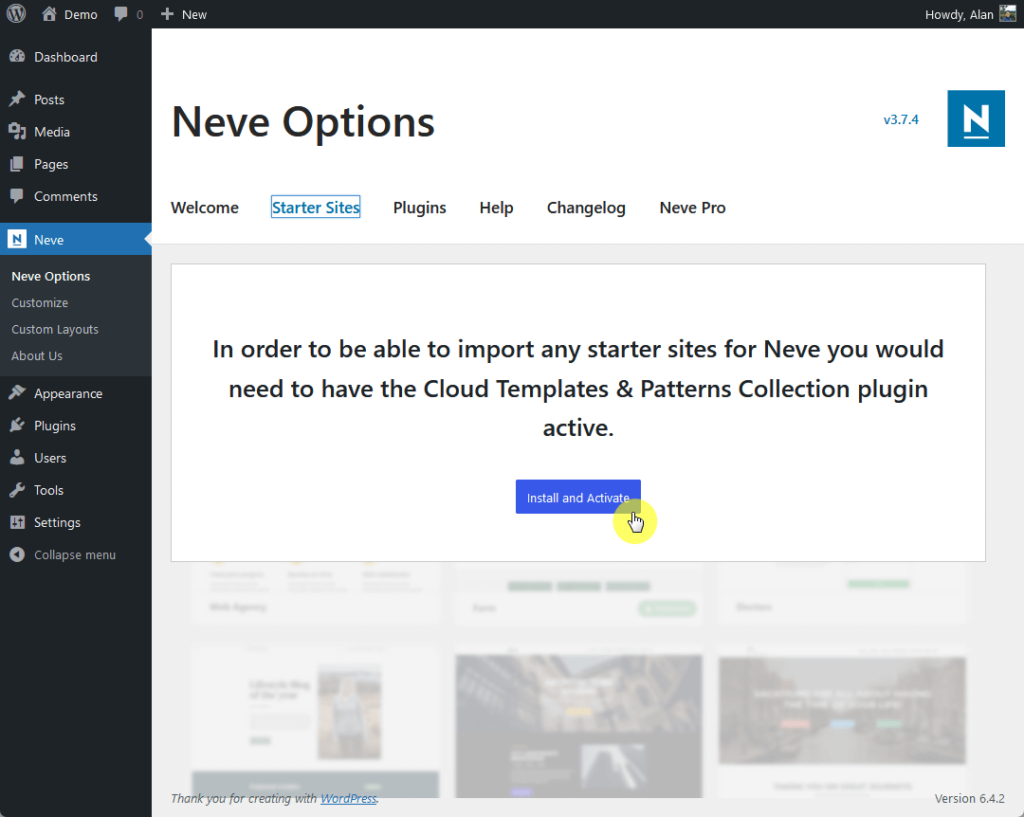Click Alan's user avatar
Screen dimensions: 1024x817
(x=1008, y=14)
